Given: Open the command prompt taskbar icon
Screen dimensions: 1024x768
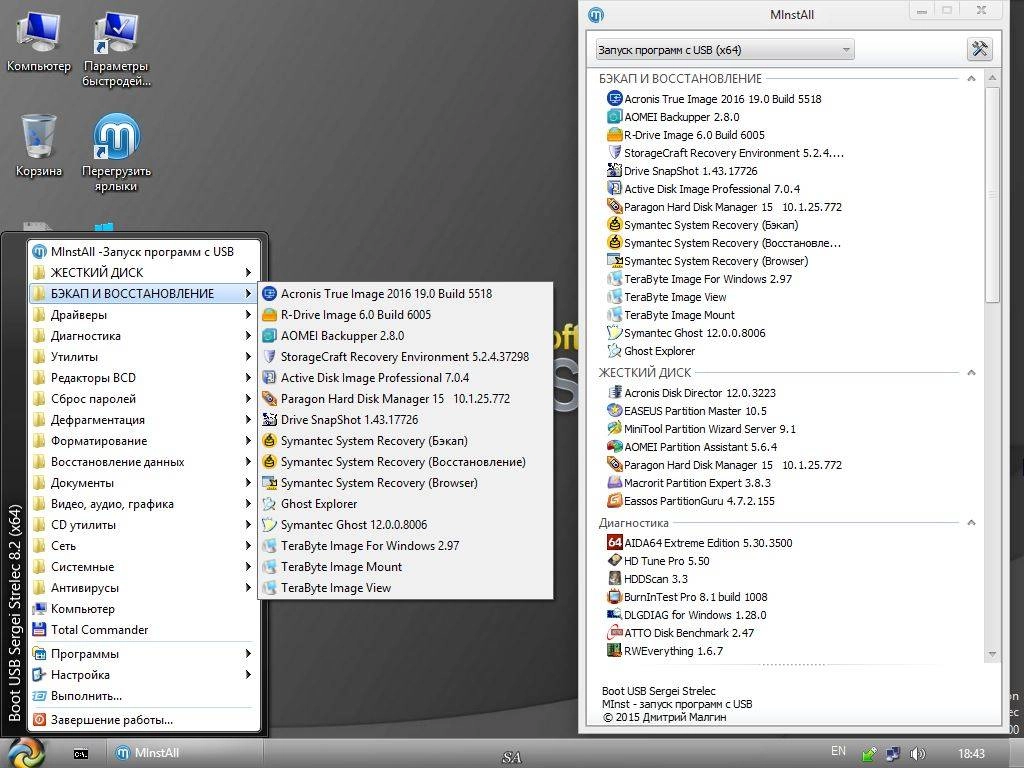Looking at the screenshot, I should coord(81,754).
